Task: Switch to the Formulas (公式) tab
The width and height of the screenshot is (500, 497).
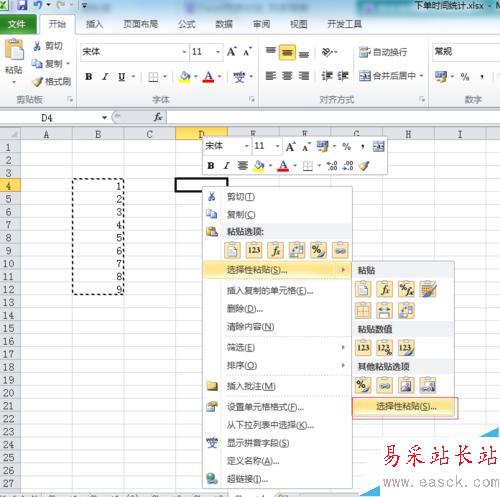Action: pos(187,24)
